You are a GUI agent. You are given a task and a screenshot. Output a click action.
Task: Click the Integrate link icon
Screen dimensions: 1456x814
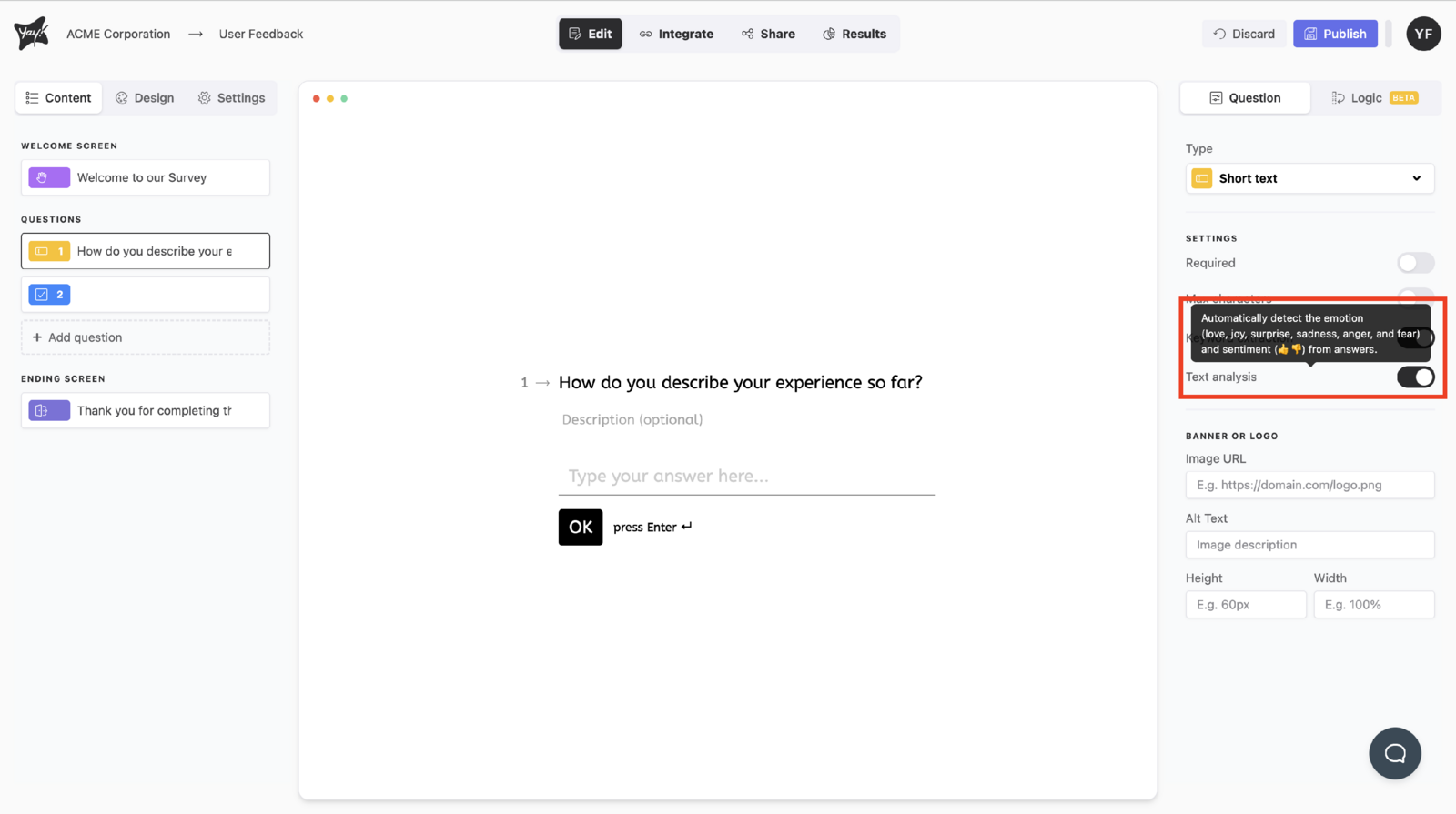coord(645,34)
